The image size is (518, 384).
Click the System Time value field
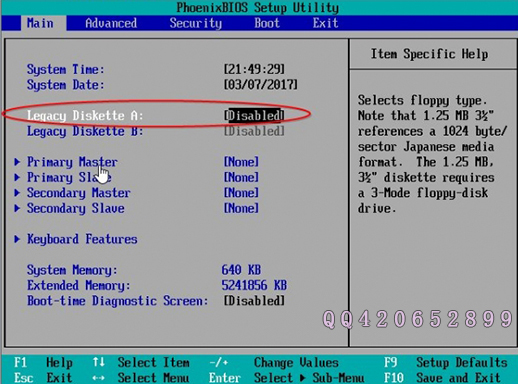point(254,69)
